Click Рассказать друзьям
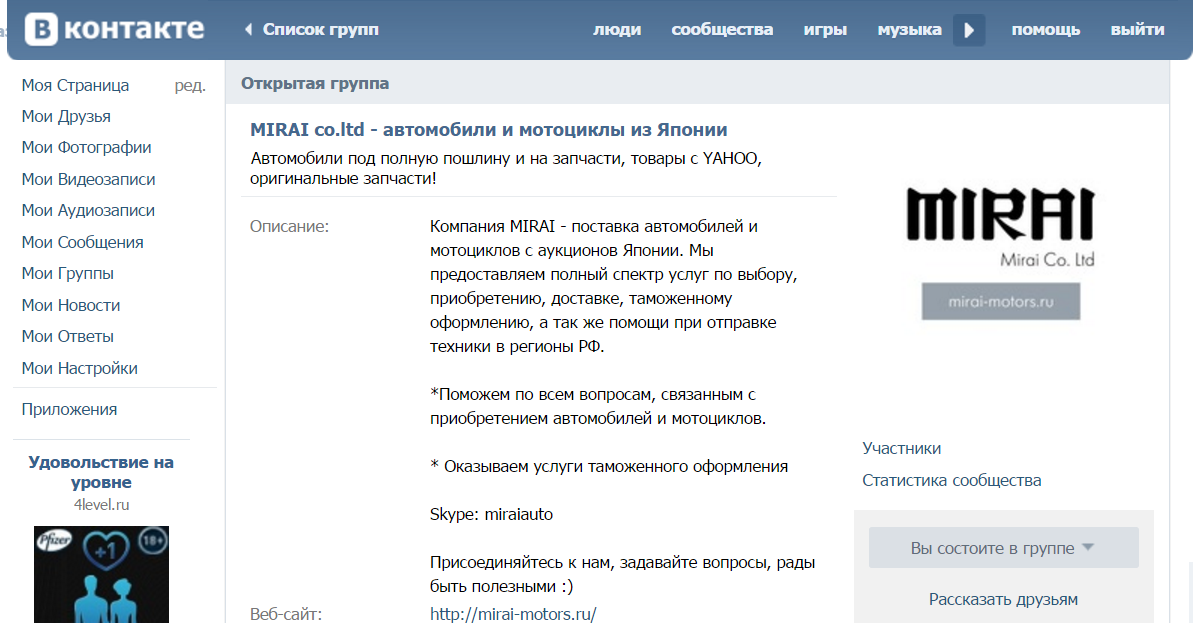 coord(1004,599)
